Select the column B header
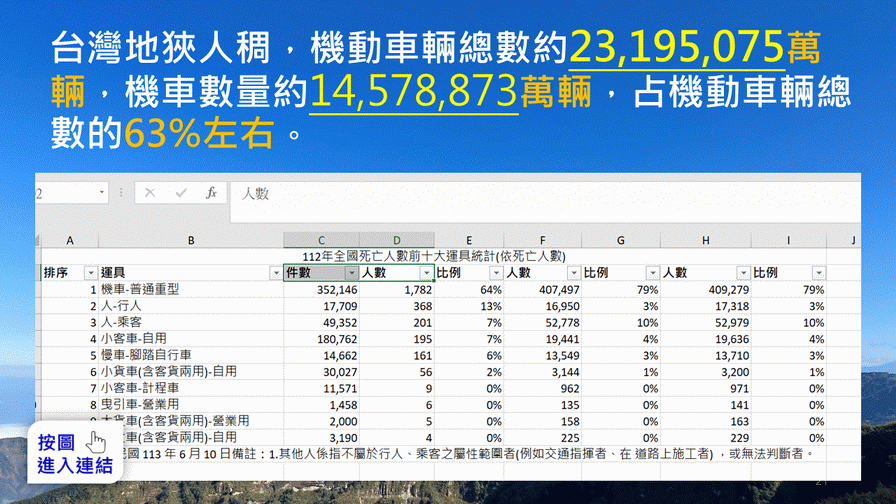The width and height of the screenshot is (896, 504). pos(190,240)
